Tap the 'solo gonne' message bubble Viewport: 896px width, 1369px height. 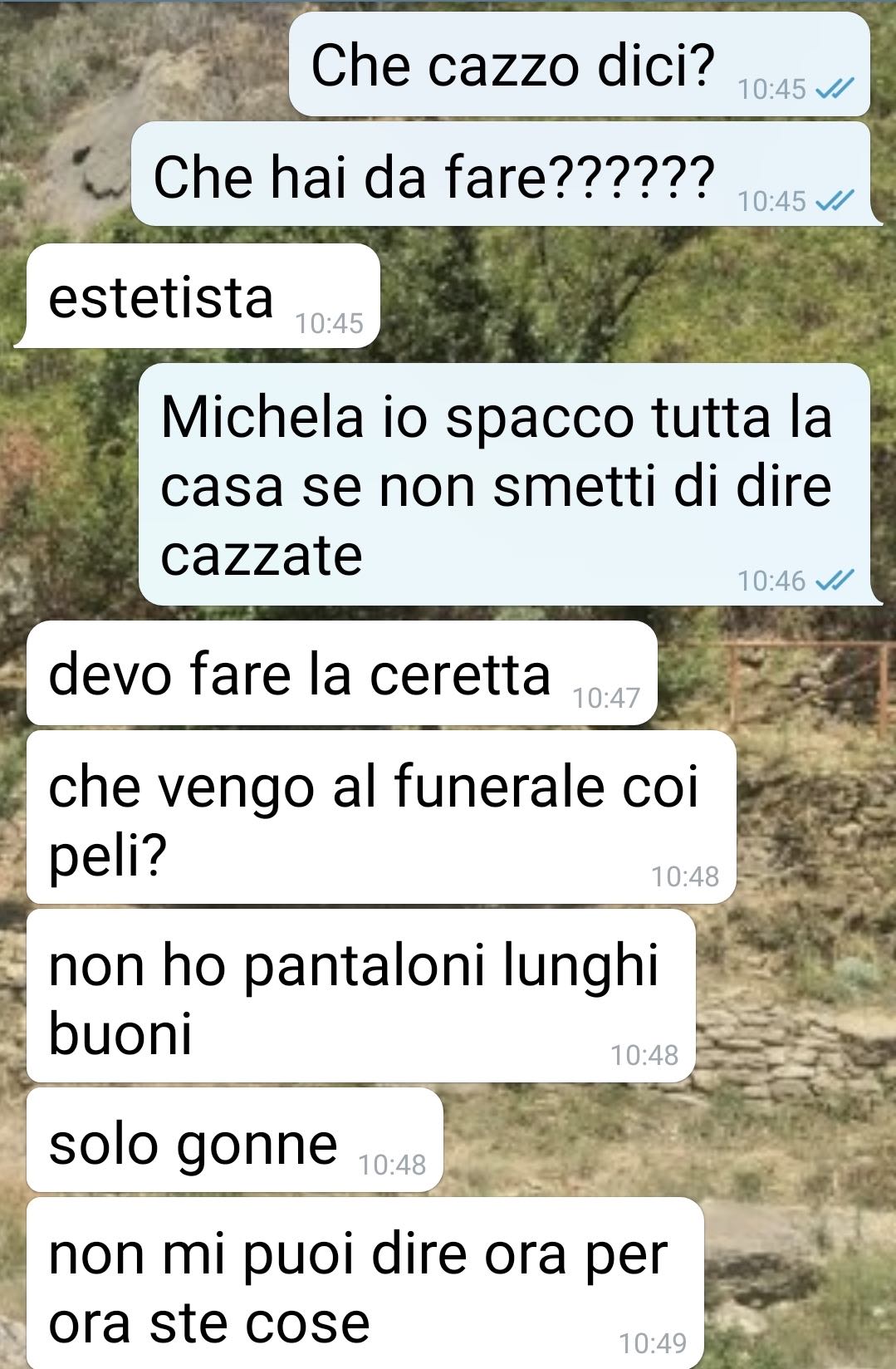[x=234, y=1140]
